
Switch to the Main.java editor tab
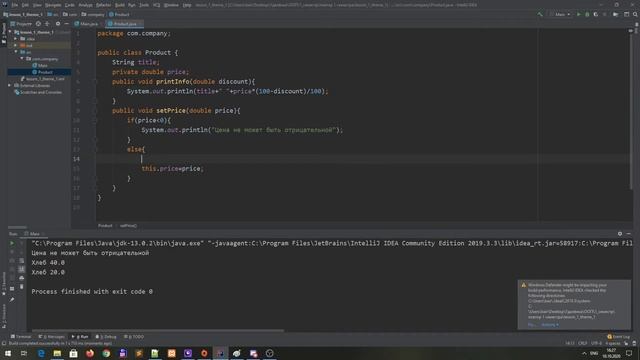pyautogui.click(x=87, y=24)
